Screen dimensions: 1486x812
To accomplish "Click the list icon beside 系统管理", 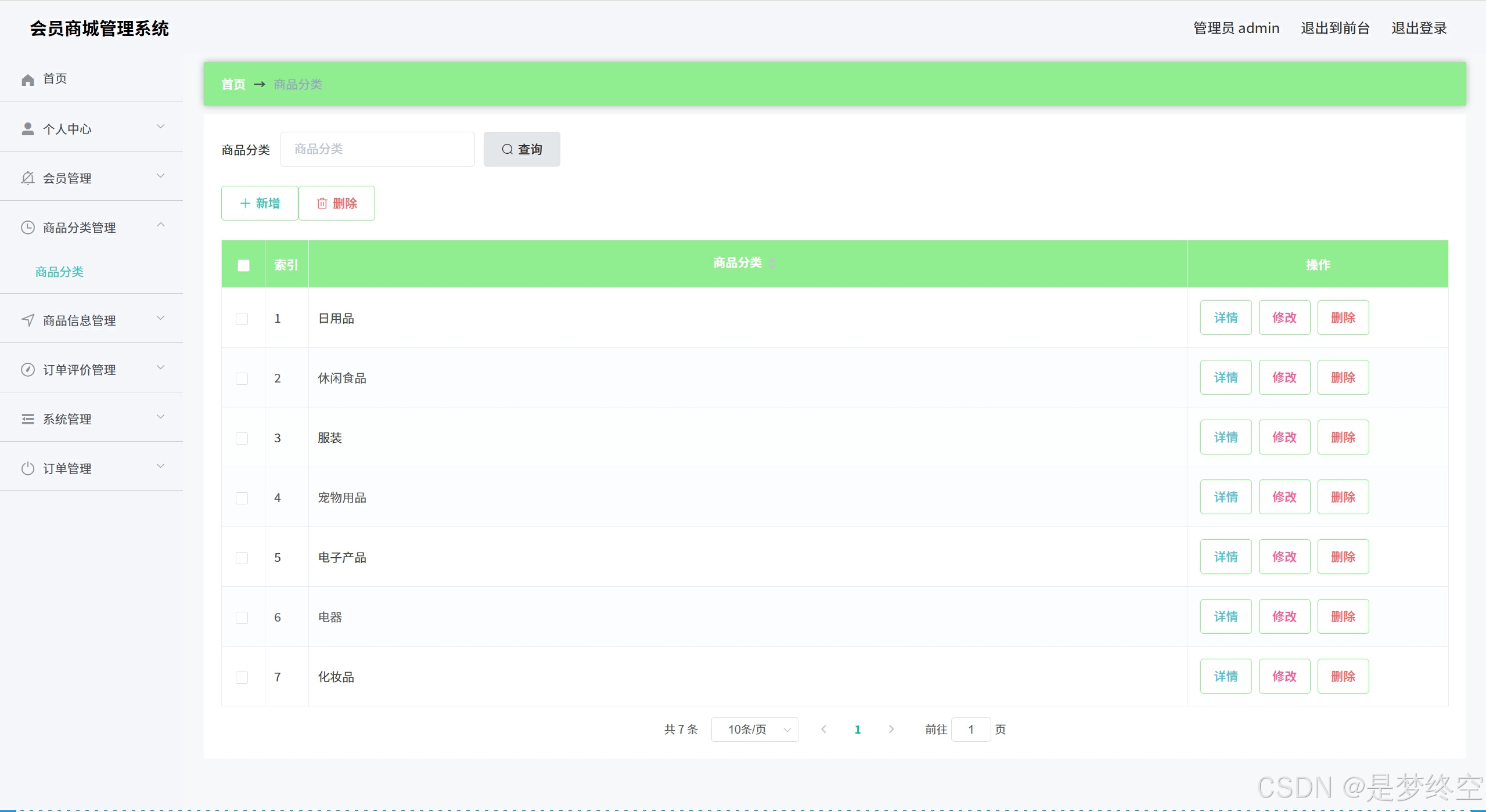I will point(27,419).
